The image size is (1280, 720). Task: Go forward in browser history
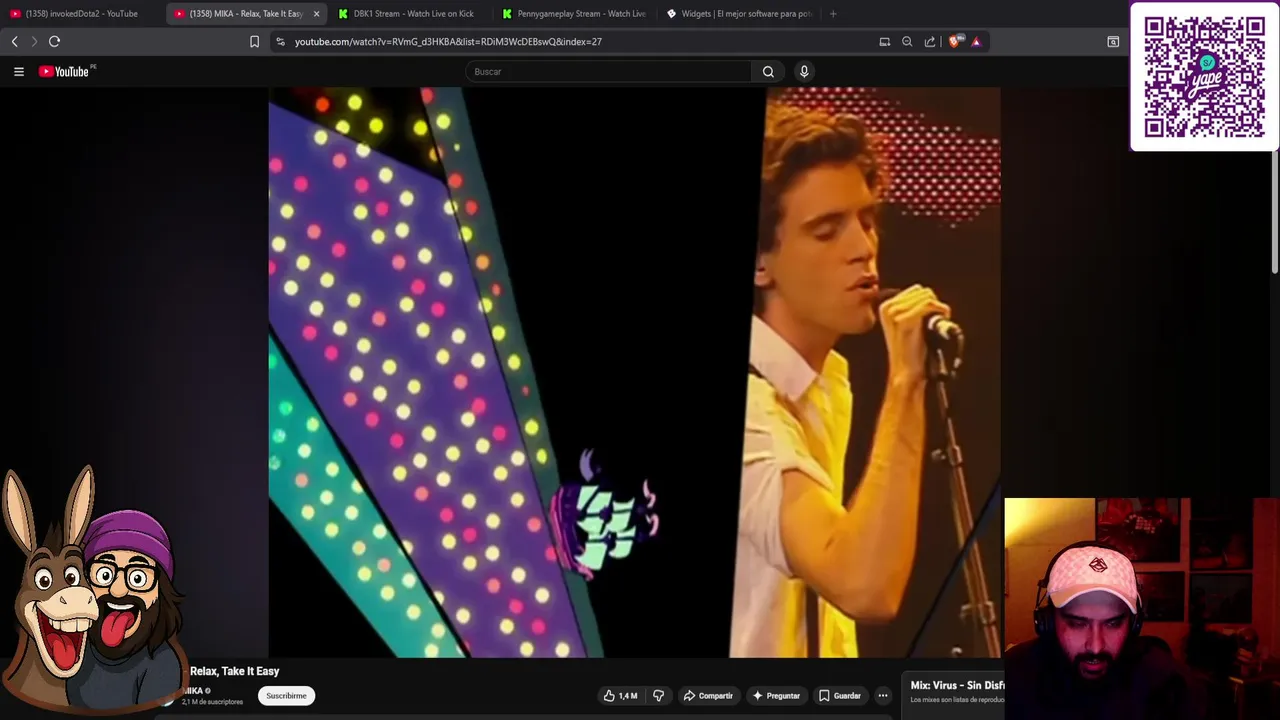34,41
